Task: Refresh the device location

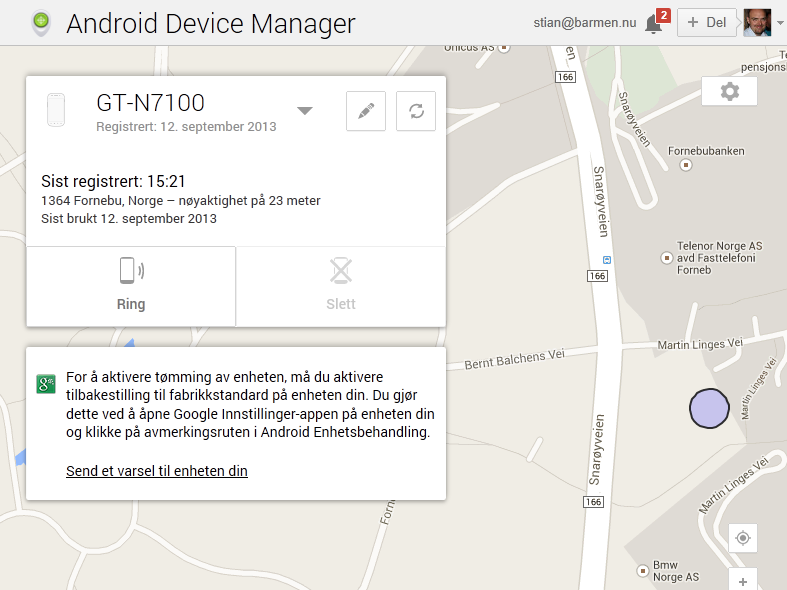Action: (x=416, y=111)
